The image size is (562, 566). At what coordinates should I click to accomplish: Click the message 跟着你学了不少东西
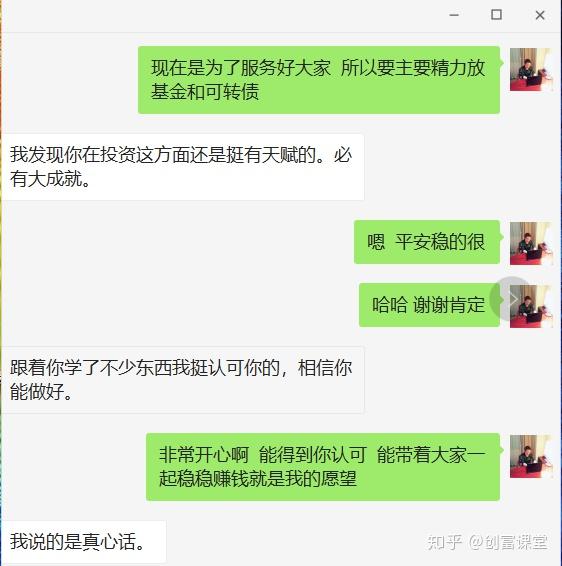pos(182,380)
